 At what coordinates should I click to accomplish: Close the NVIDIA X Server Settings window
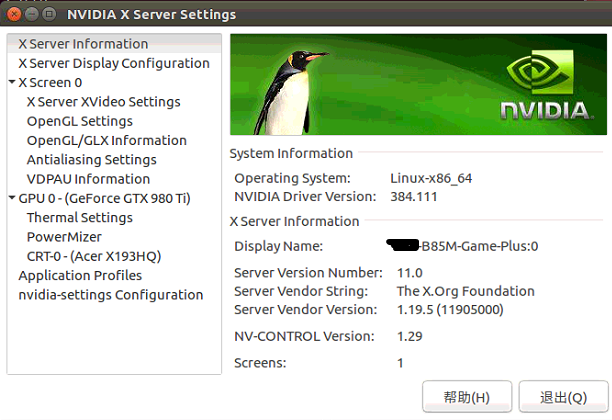14,14
